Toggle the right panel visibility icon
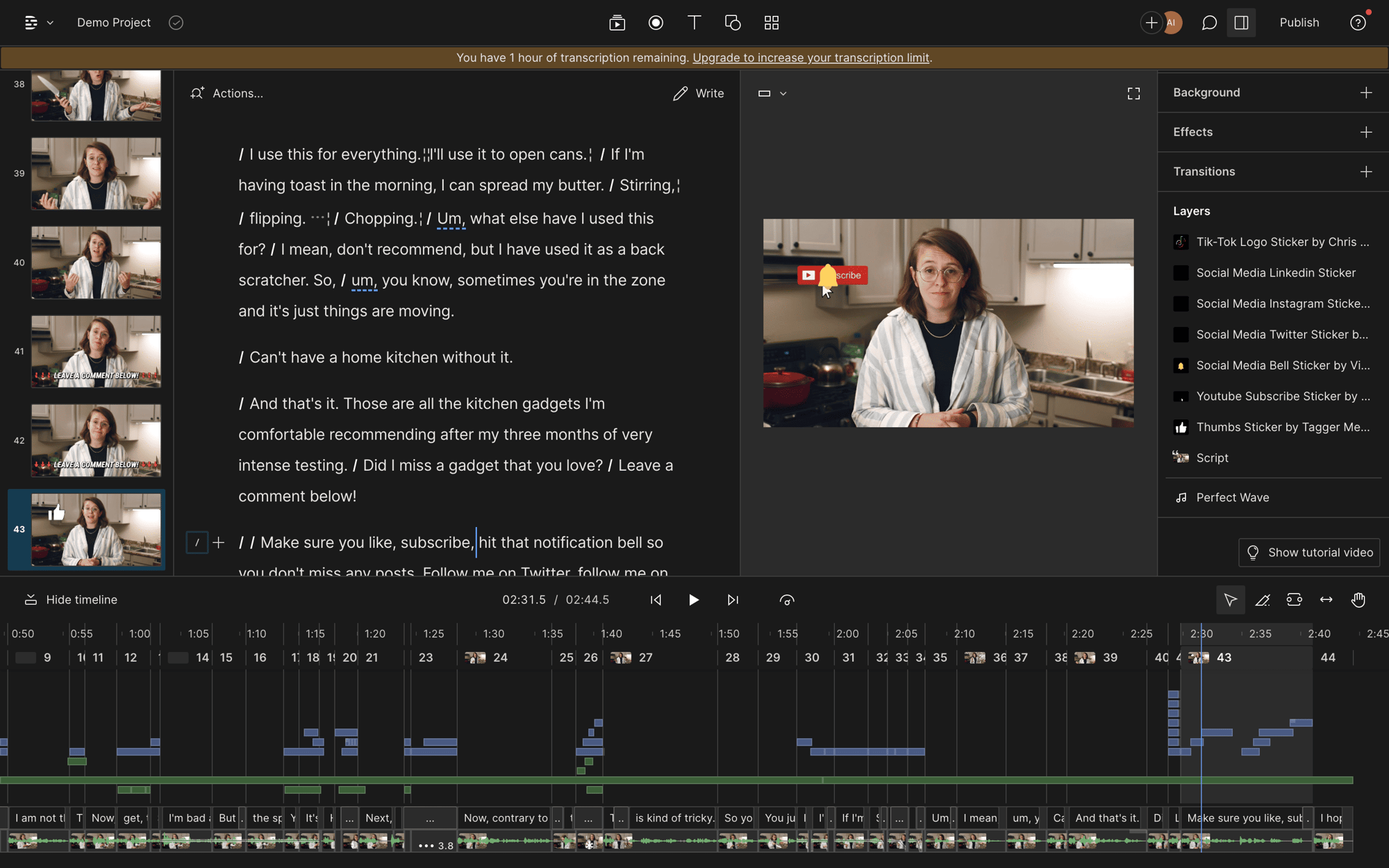 pos(1241,22)
